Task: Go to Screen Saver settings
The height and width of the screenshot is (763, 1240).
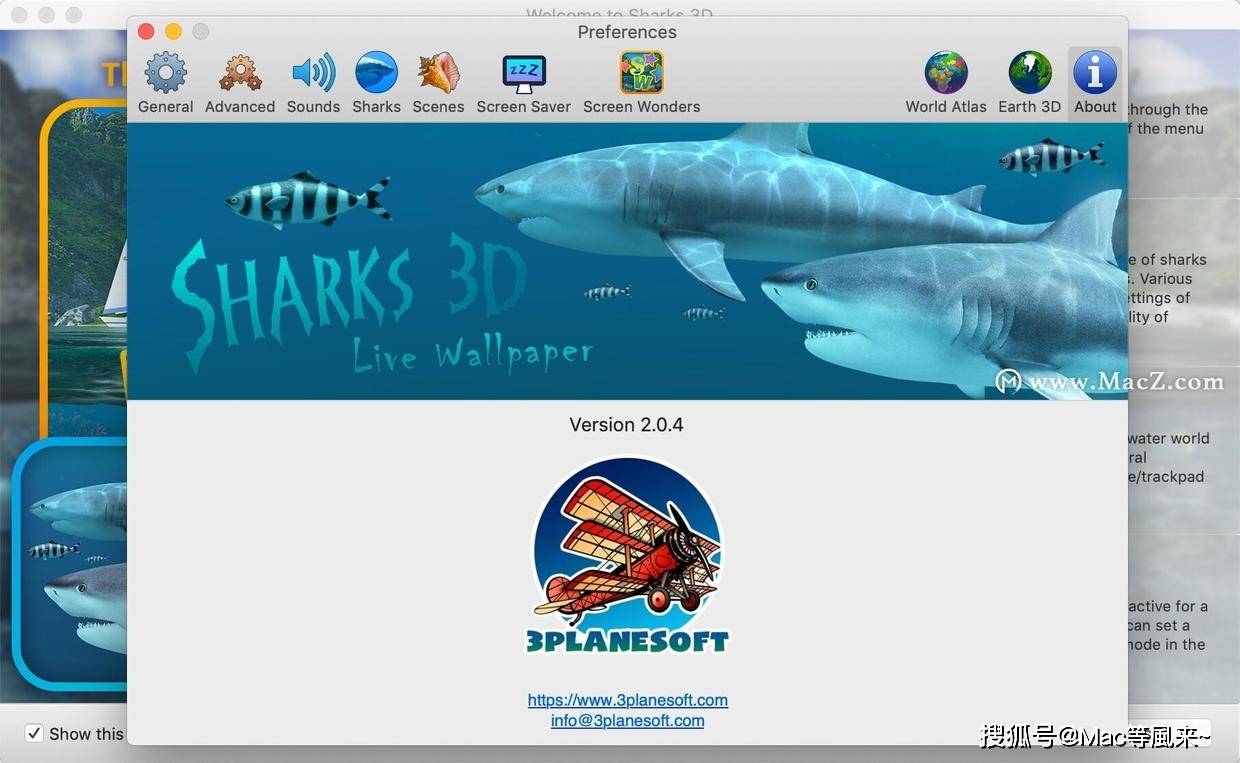Action: coord(524,83)
